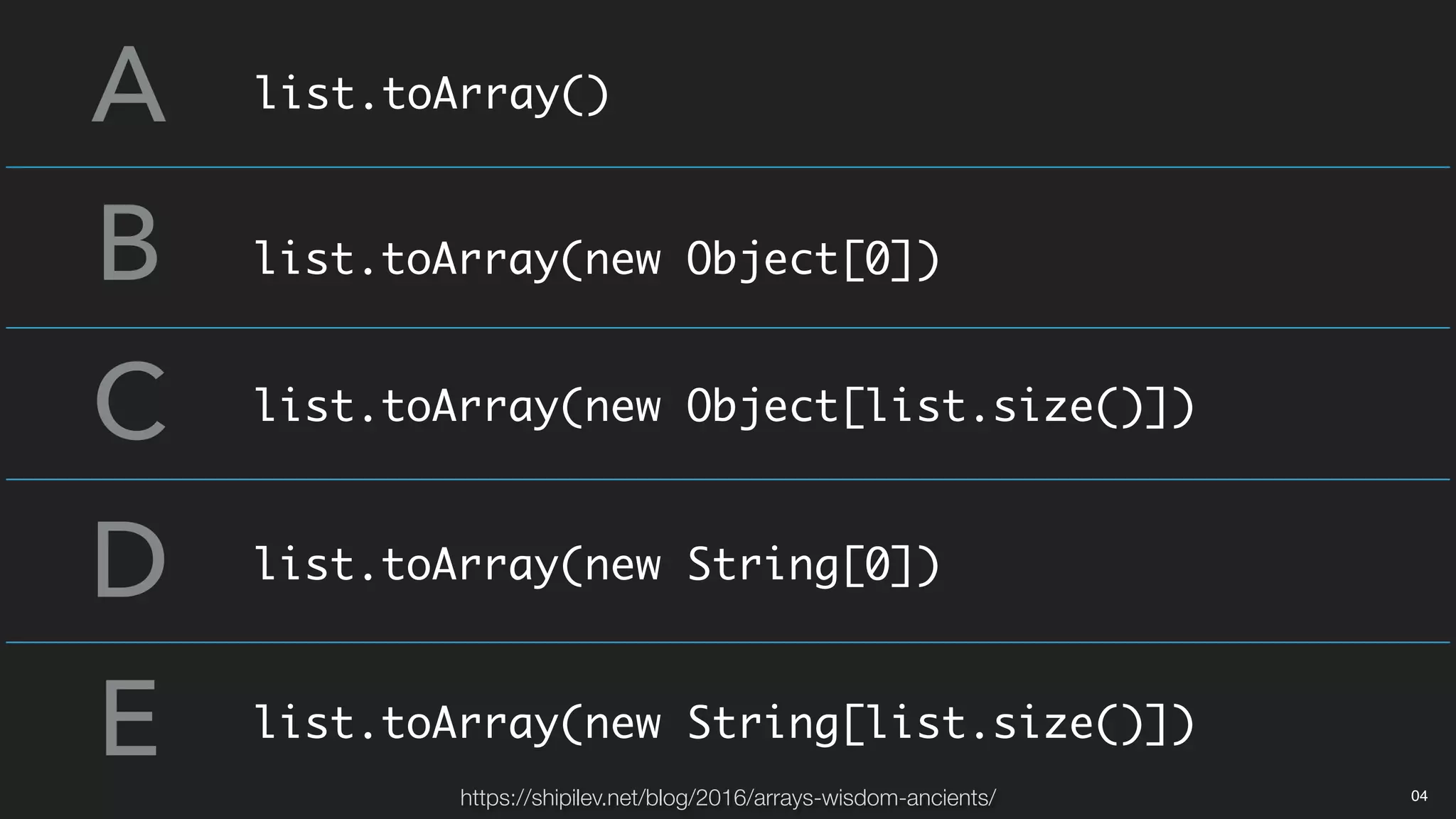The image size is (1456, 819).
Task: Click the slide number 04
Action: [1418, 796]
